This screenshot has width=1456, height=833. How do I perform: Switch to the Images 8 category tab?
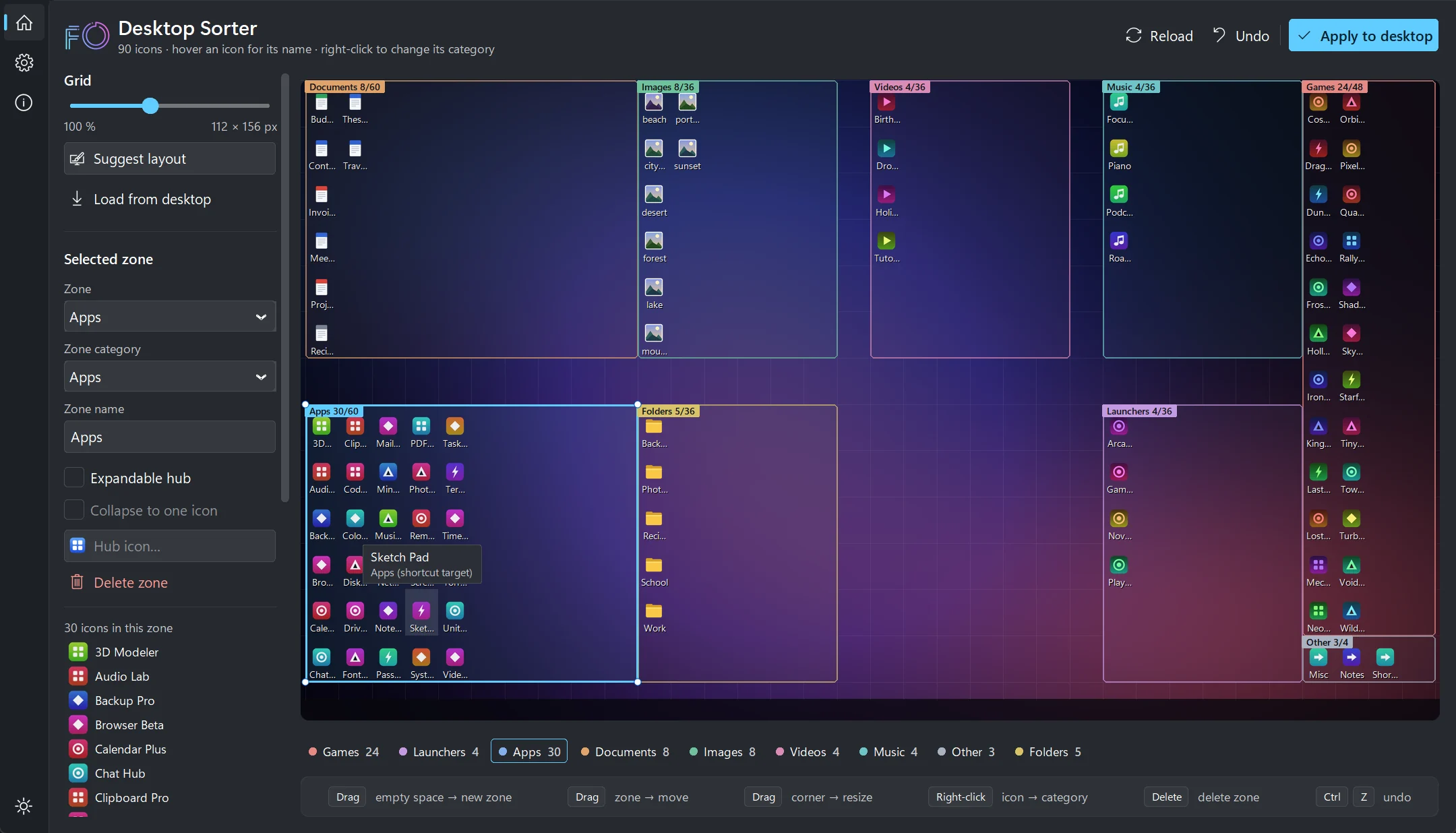[723, 751]
